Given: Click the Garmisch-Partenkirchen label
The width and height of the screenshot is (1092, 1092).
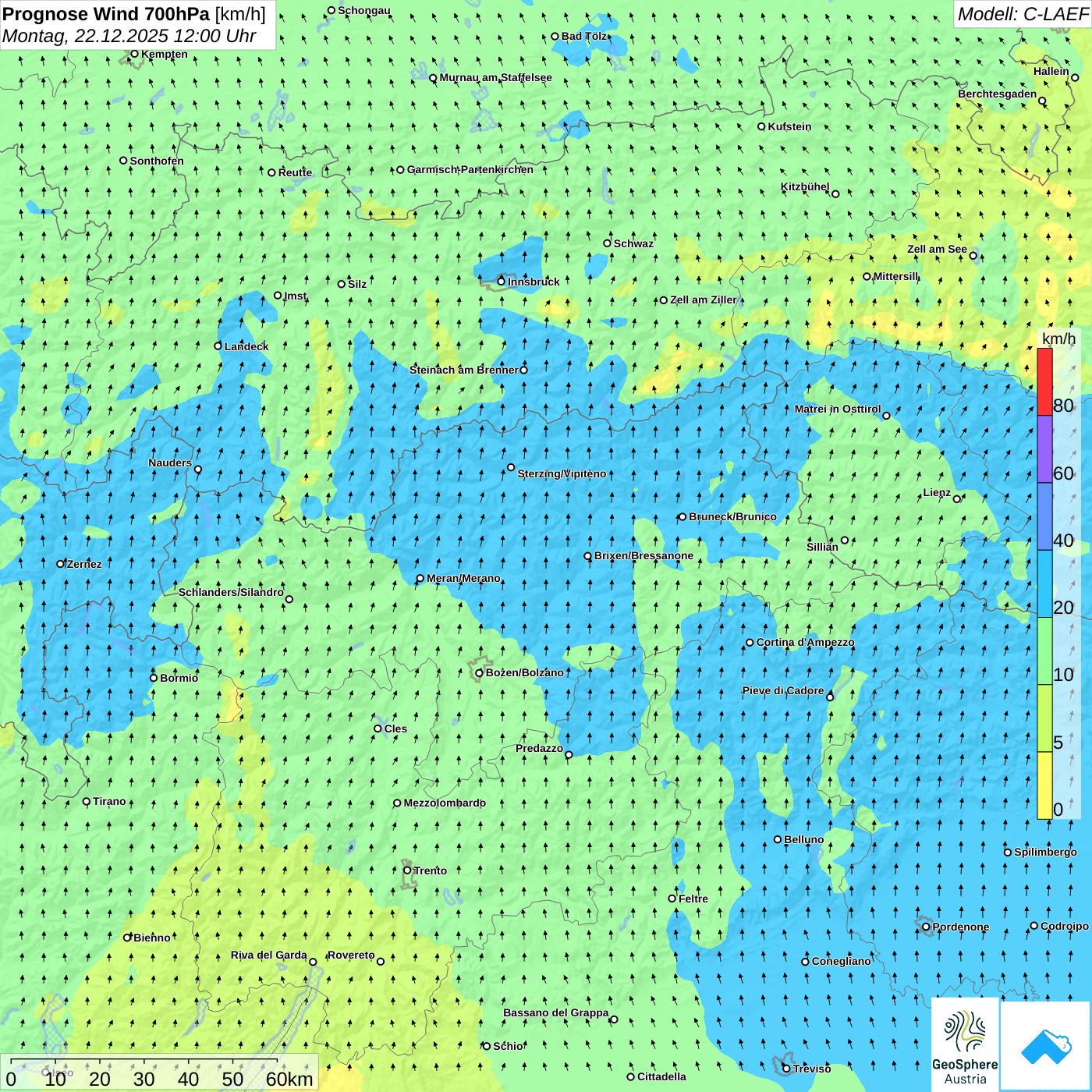Looking at the screenshot, I should (470, 169).
